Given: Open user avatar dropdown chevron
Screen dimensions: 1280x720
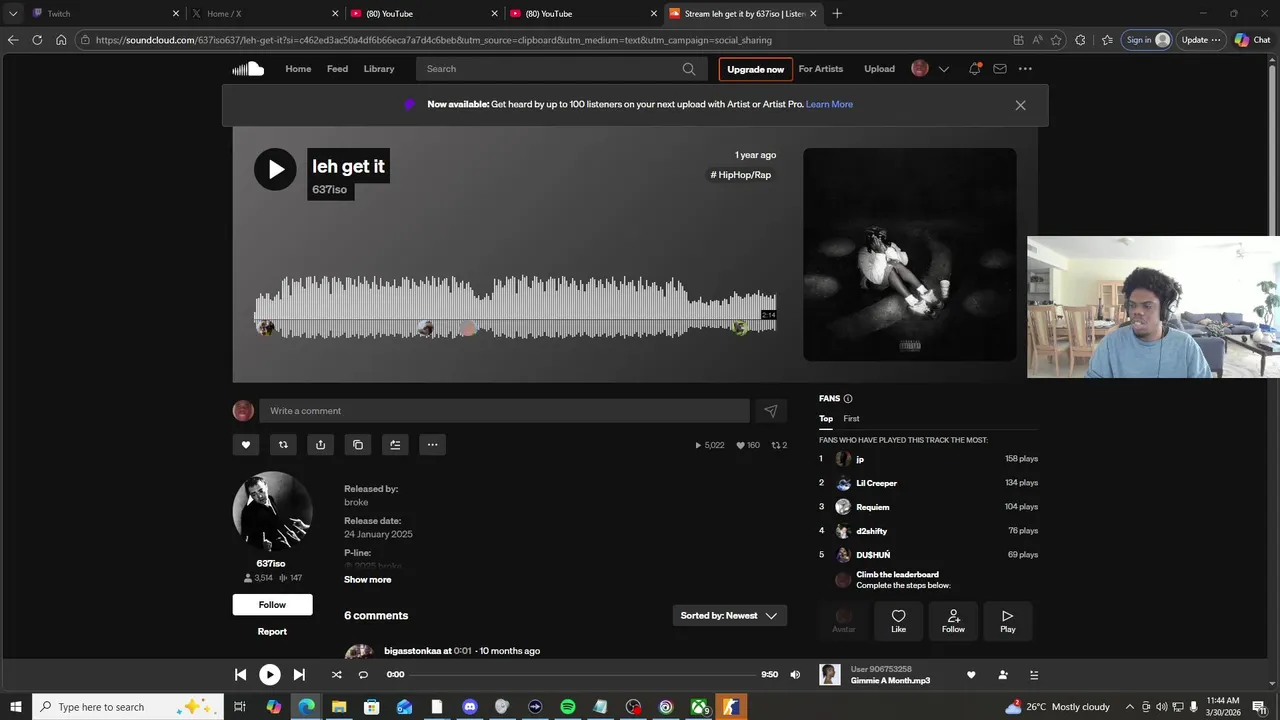Looking at the screenshot, I should coord(943,69).
